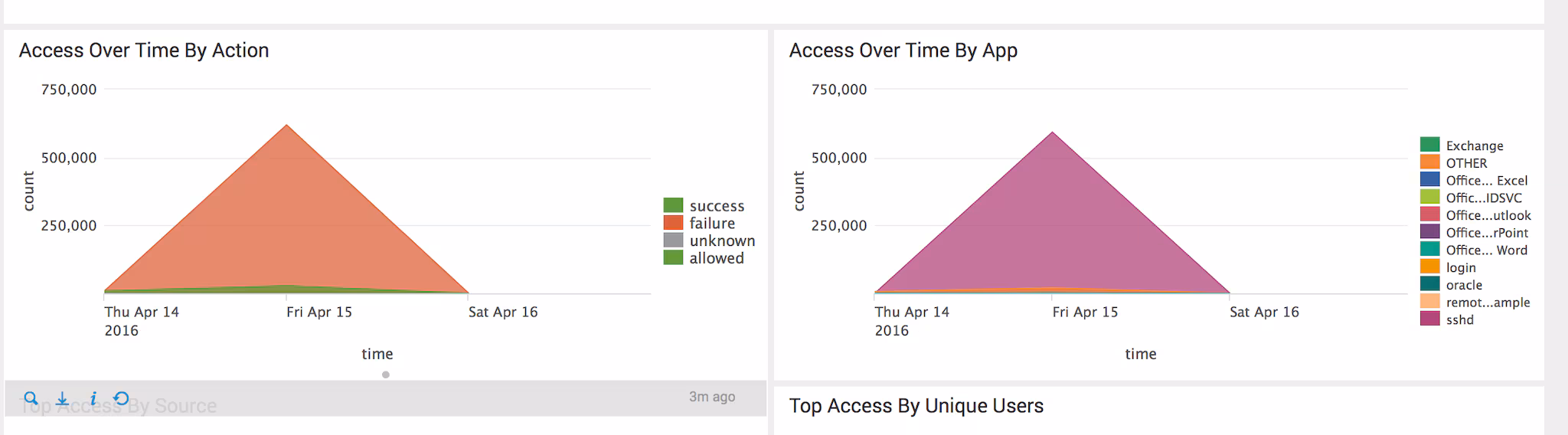This screenshot has height=435, width=1568.
Task: Refresh the Access By Action panel
Action: [x=122, y=398]
